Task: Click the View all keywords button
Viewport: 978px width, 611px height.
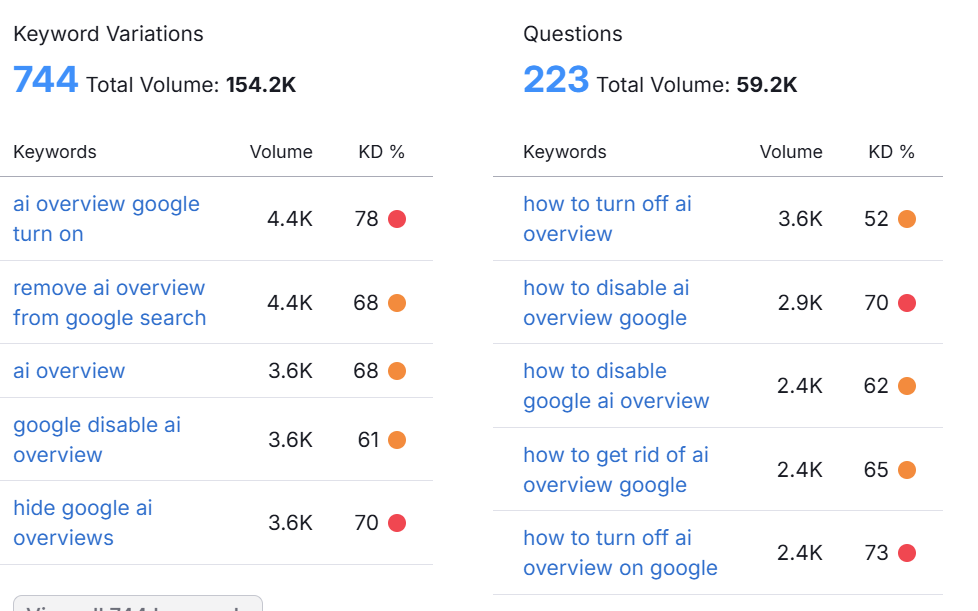Action: pyautogui.click(x=138, y=604)
